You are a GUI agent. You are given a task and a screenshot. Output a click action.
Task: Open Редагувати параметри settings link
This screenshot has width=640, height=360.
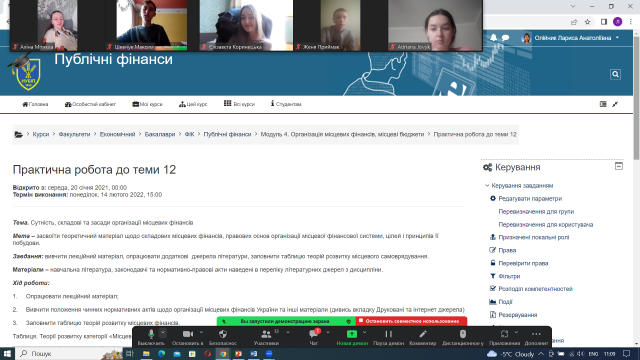click(530, 198)
